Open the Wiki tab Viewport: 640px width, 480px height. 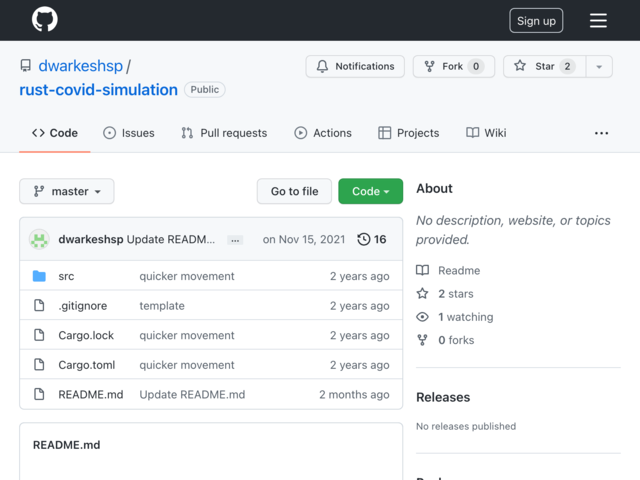(486, 133)
